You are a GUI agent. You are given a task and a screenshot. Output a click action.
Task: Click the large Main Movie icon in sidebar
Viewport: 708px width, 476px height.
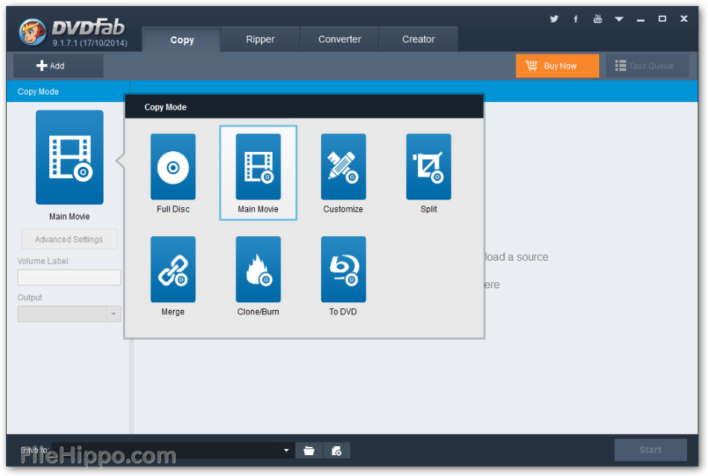tap(70, 157)
